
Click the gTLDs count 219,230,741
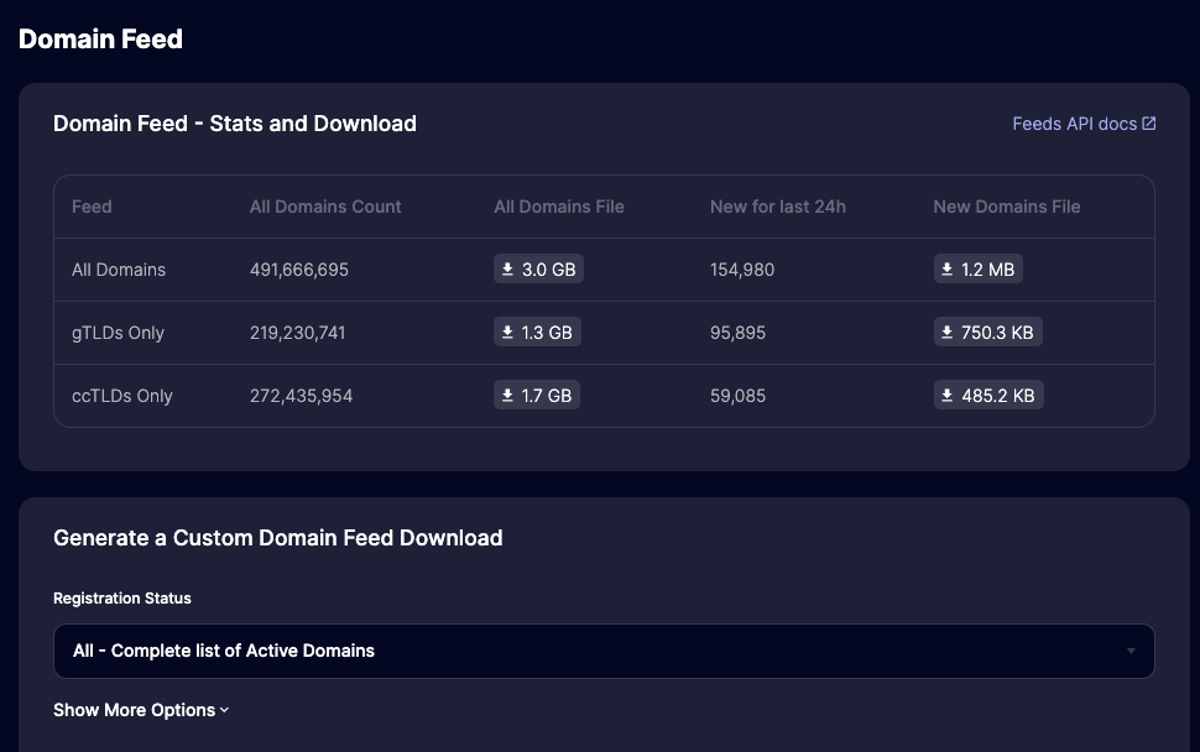pyautogui.click(x=298, y=333)
